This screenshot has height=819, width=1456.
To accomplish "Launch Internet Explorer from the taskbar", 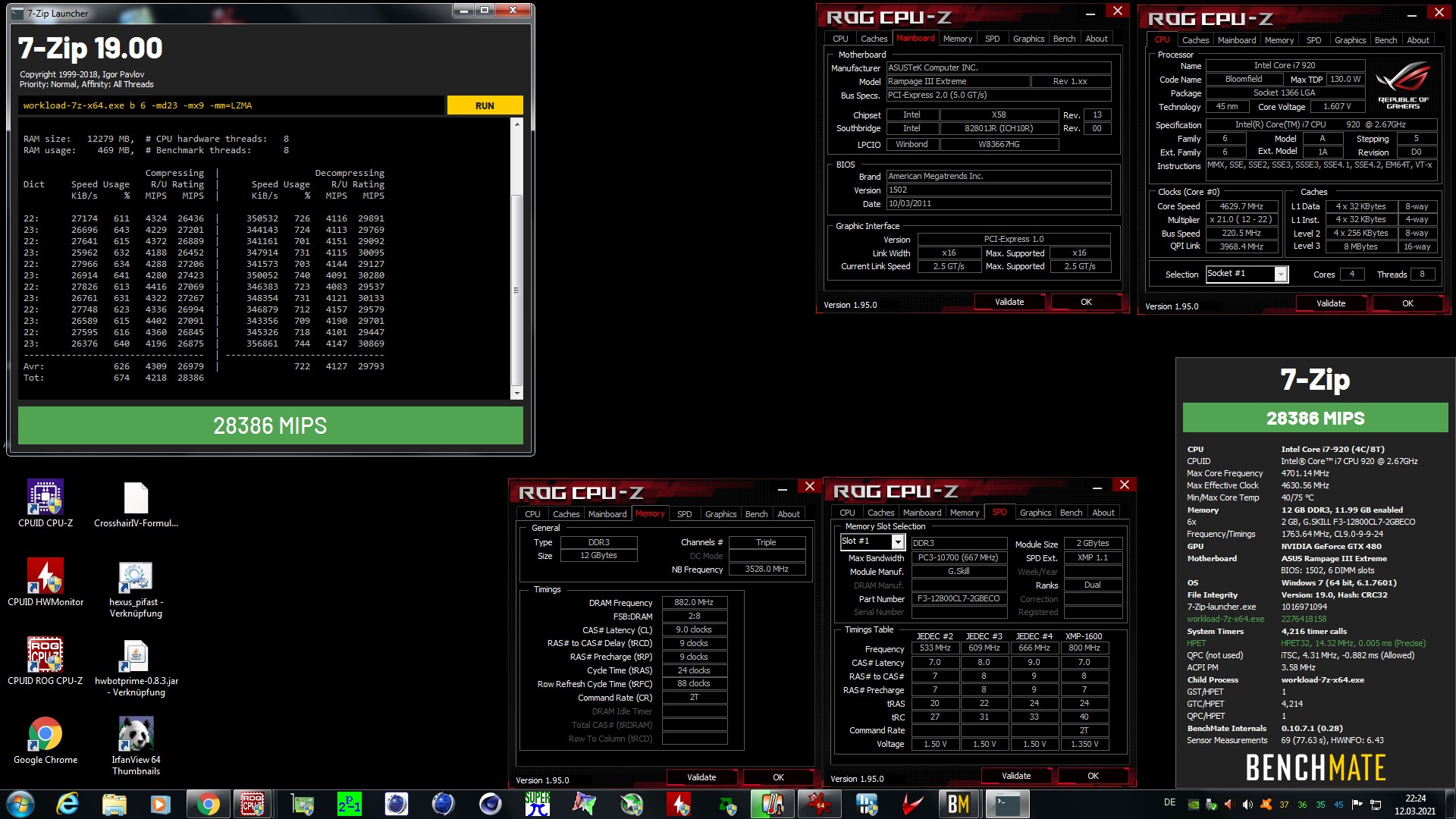I will (x=67, y=804).
